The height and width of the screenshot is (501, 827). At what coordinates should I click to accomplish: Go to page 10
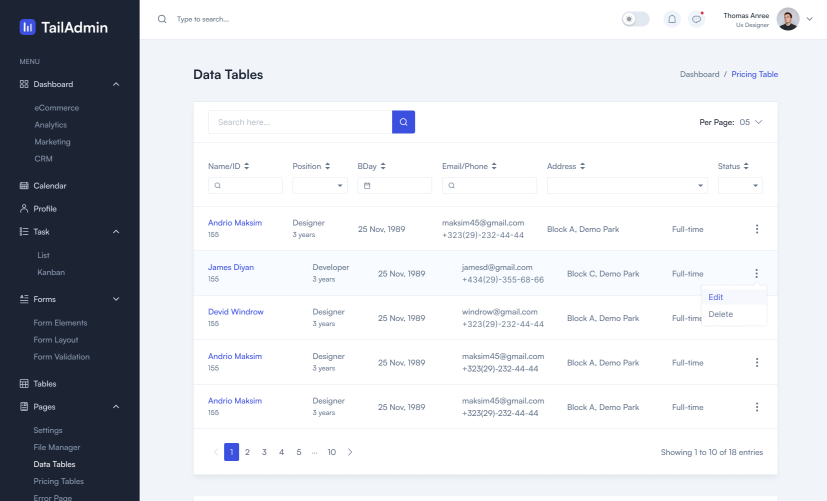point(332,452)
